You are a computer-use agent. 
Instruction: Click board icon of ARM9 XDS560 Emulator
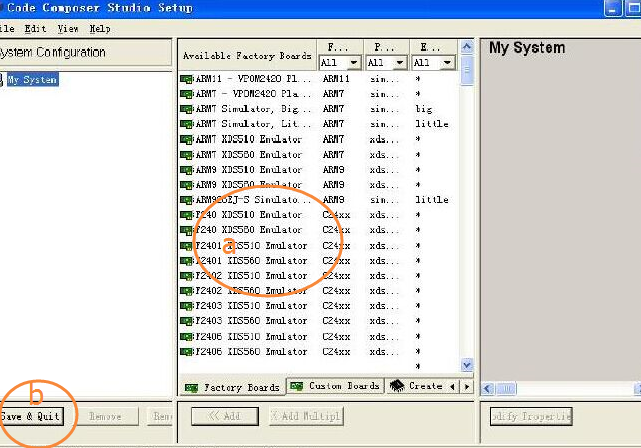coord(186,185)
